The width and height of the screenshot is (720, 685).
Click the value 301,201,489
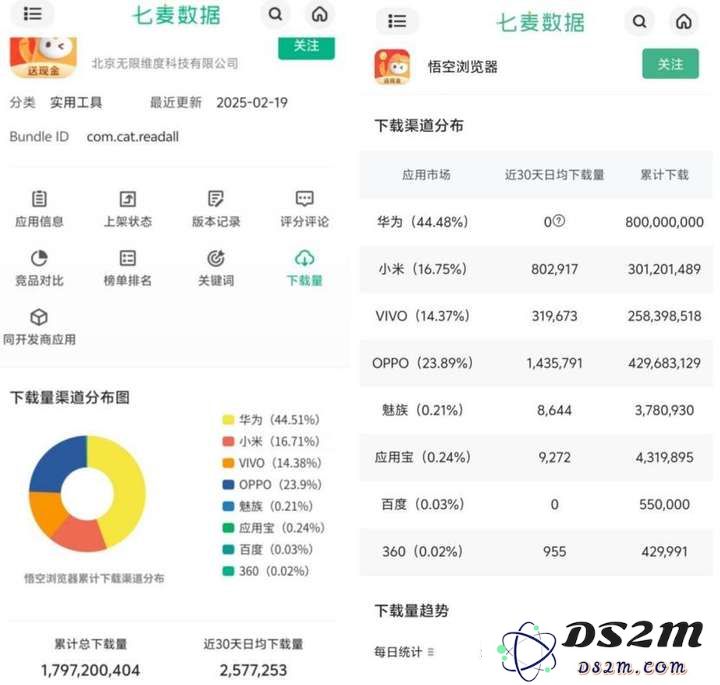(x=664, y=269)
